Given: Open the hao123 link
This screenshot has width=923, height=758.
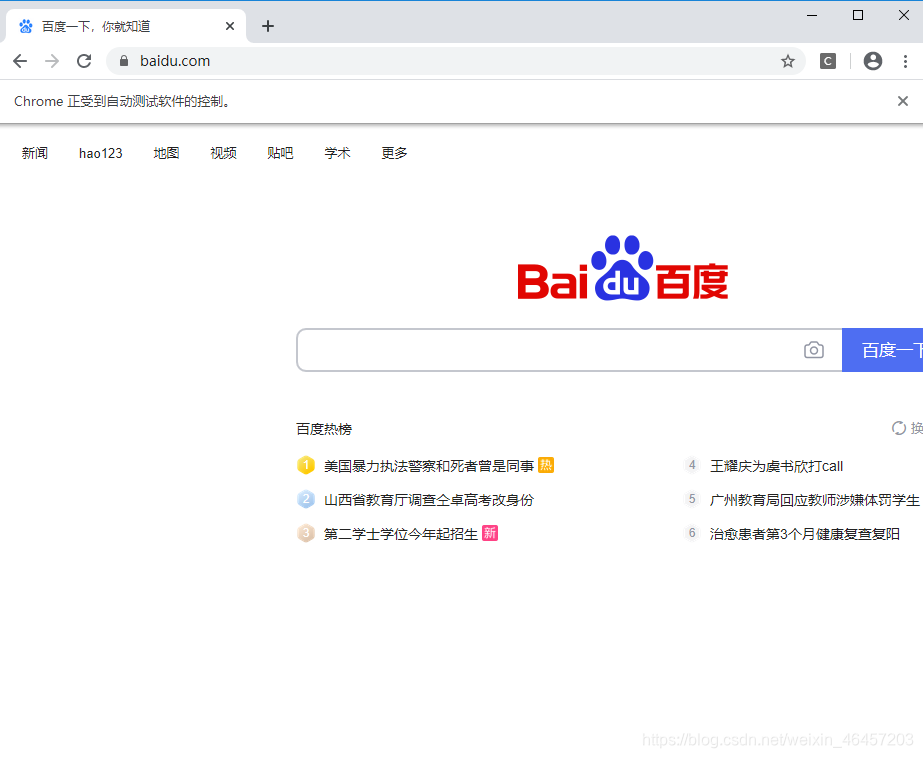Looking at the screenshot, I should [x=101, y=153].
